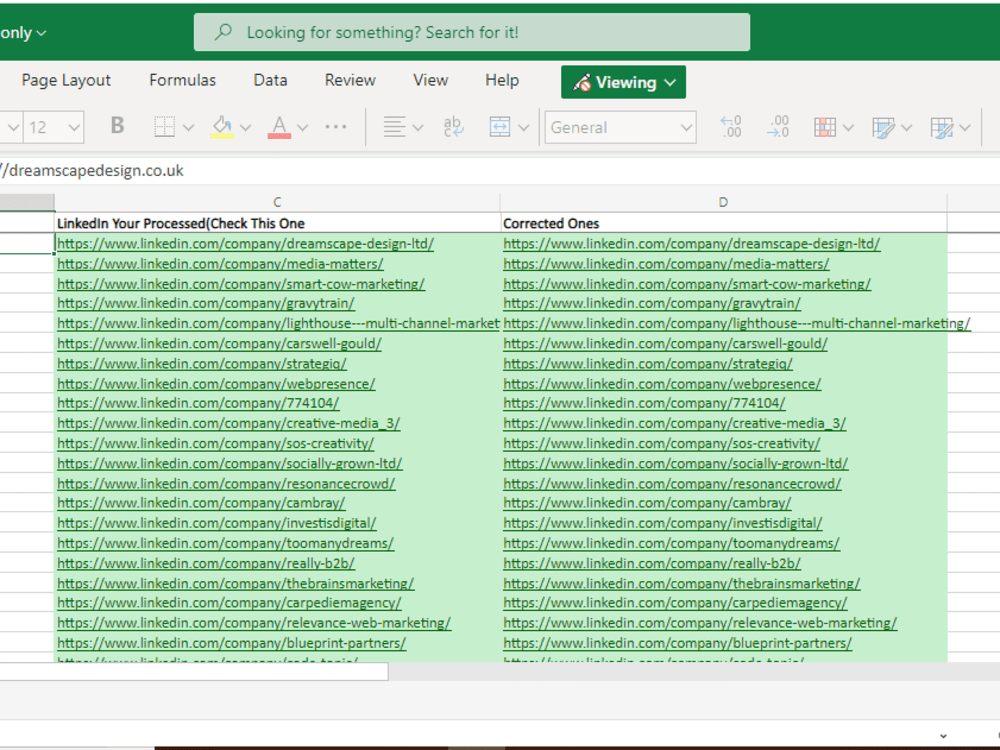
Task: Expand the merge cells dropdown arrow
Action: [524, 128]
